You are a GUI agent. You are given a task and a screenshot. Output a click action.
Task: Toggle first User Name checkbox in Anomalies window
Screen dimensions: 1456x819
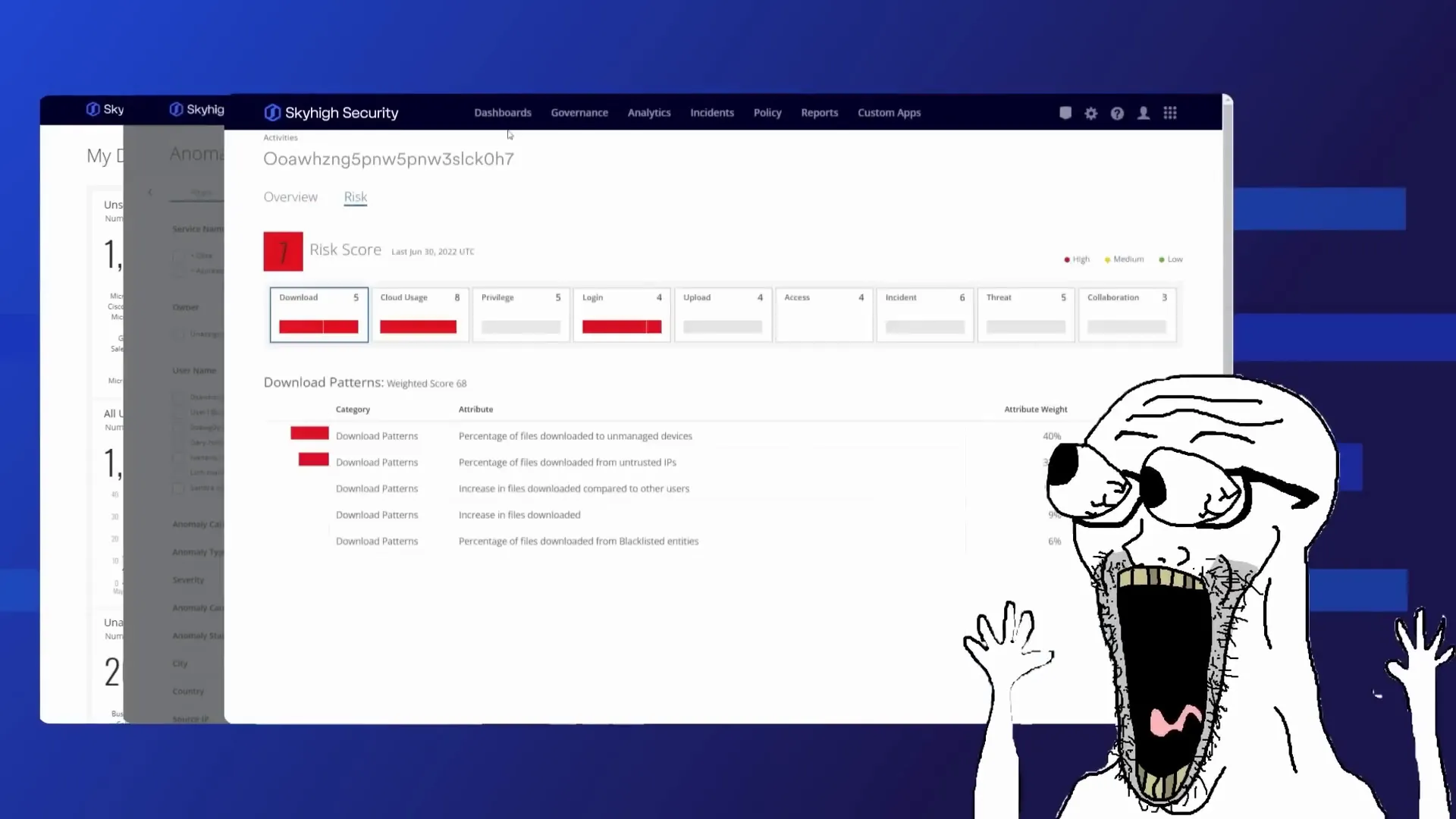178,397
